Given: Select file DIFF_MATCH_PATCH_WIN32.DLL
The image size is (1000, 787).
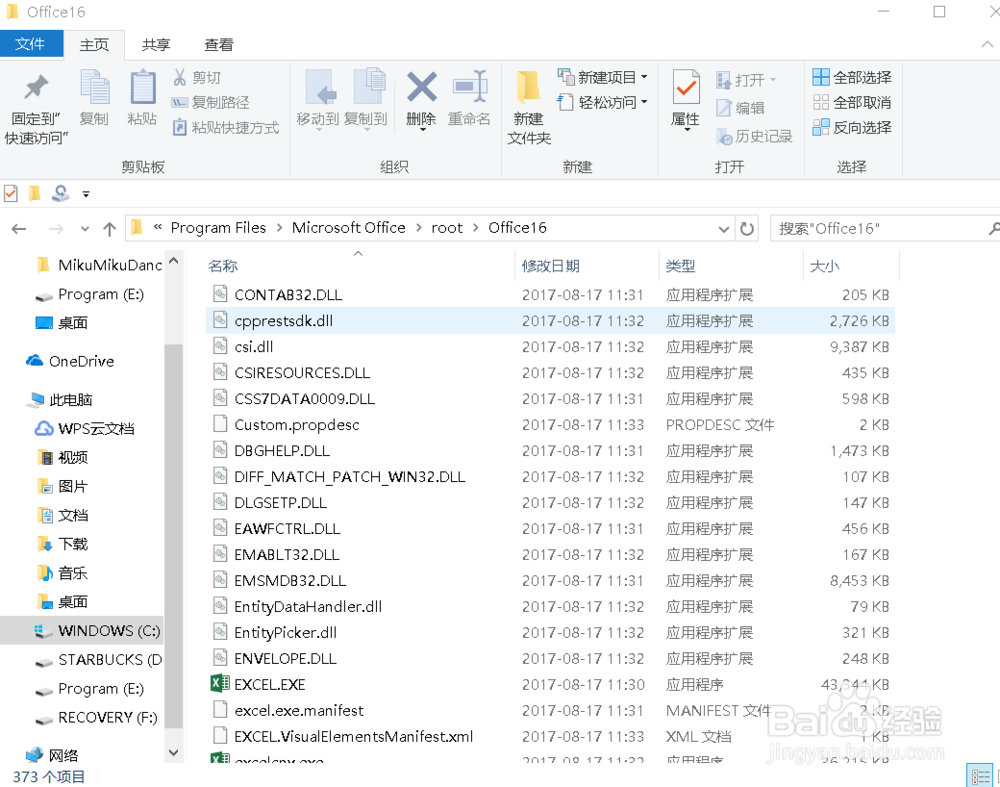Looking at the screenshot, I should coord(552,476).
